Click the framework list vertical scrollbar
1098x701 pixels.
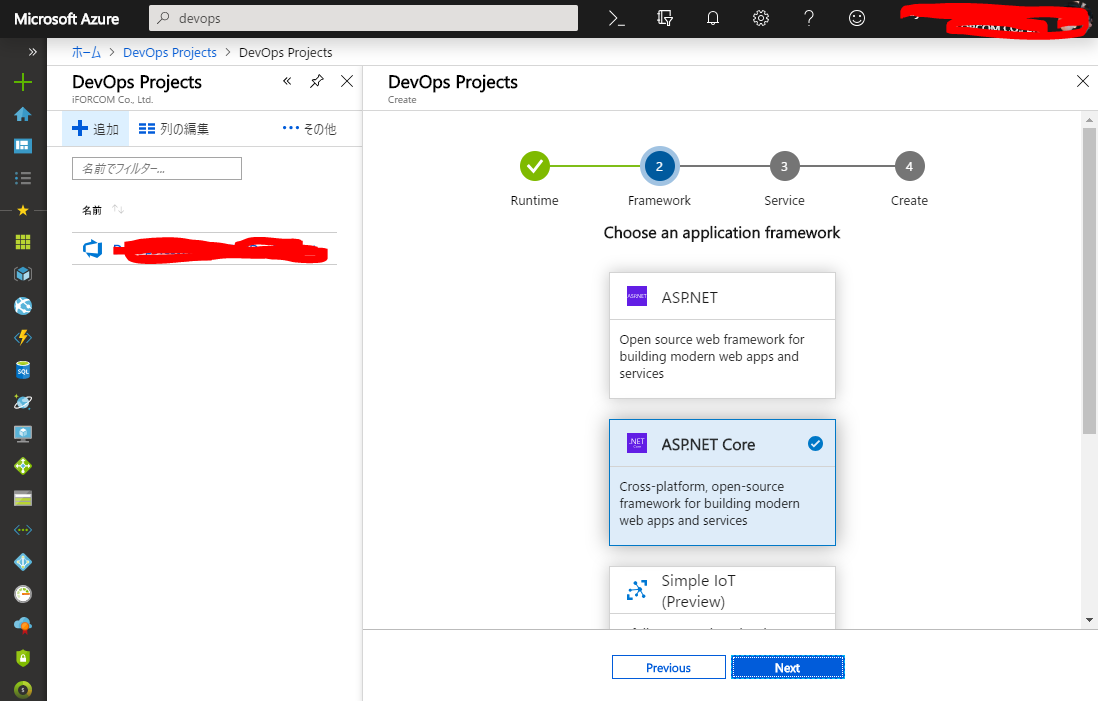[x=1089, y=280]
